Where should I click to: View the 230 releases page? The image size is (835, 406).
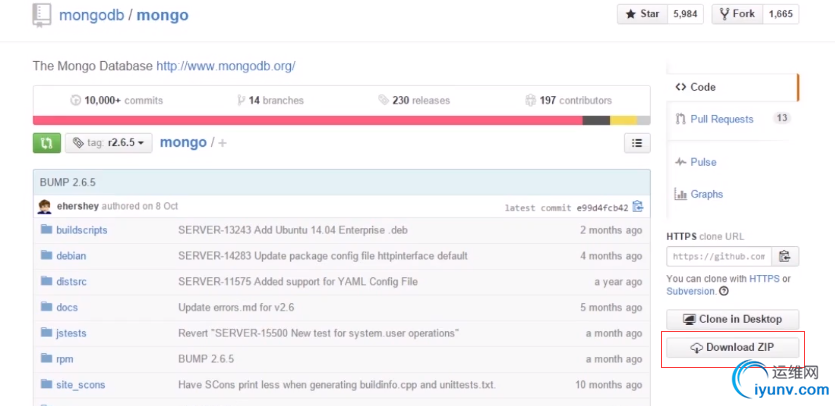coord(414,100)
